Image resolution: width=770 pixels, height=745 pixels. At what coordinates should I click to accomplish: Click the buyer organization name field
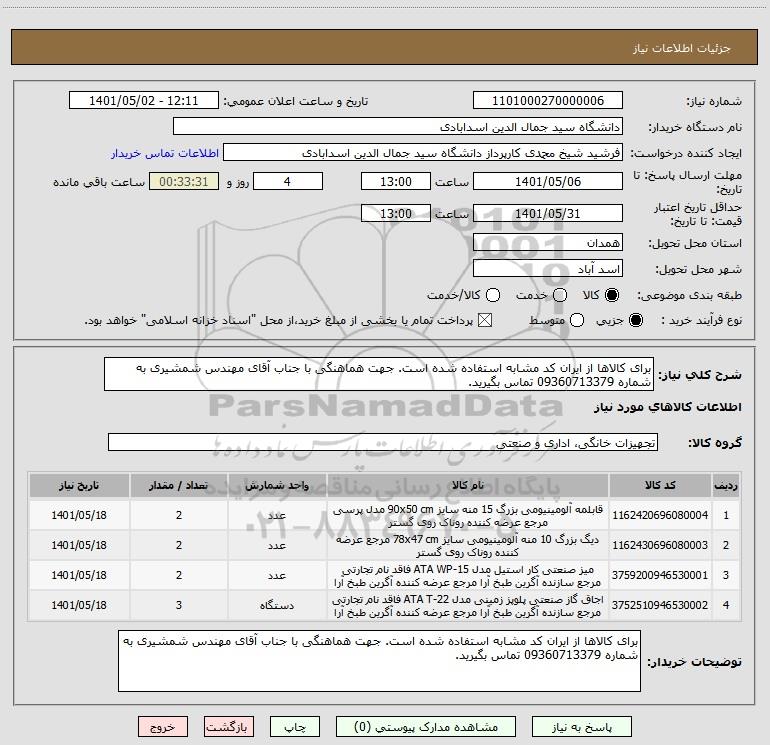398,127
